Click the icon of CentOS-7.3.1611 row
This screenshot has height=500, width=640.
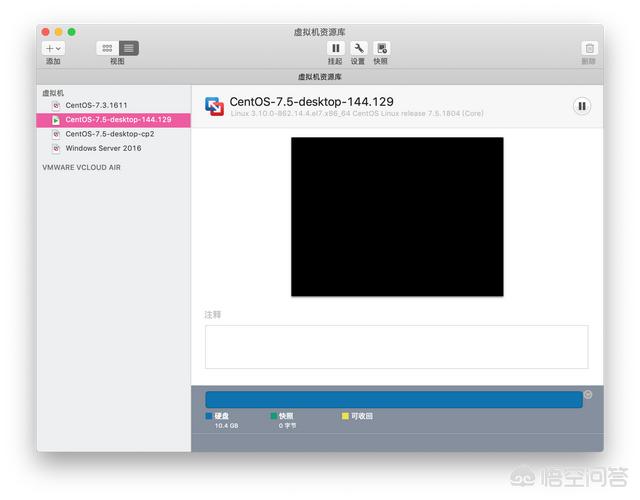56,105
